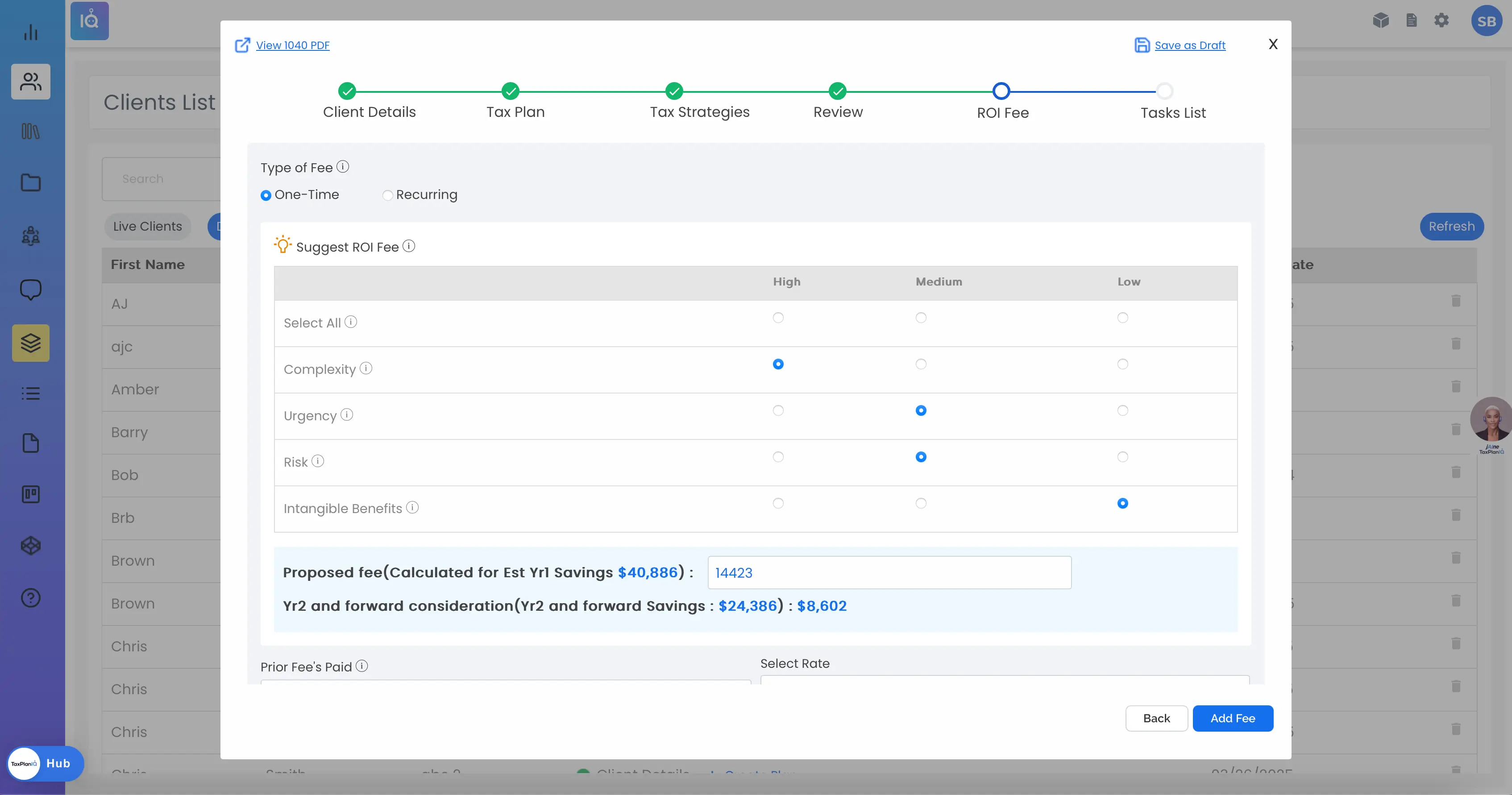Go to Tax Strategies step
The width and height of the screenshot is (1512, 795).
pos(674,91)
